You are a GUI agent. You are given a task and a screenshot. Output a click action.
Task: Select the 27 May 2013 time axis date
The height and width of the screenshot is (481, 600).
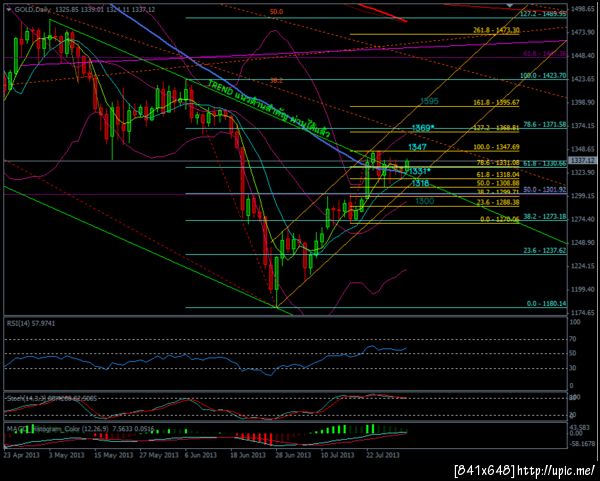point(159,455)
